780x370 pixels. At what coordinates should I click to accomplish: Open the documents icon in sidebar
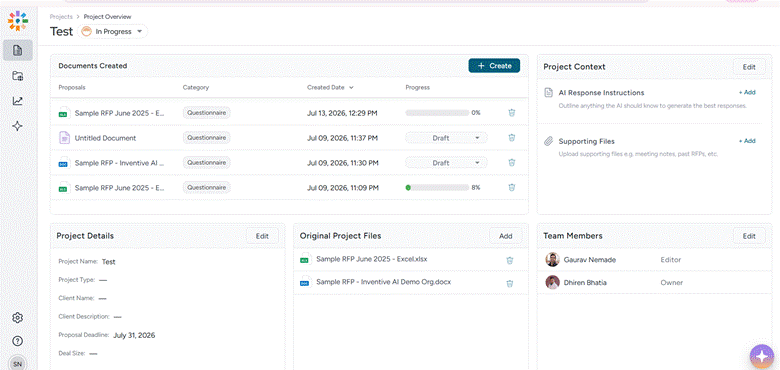click(18, 50)
